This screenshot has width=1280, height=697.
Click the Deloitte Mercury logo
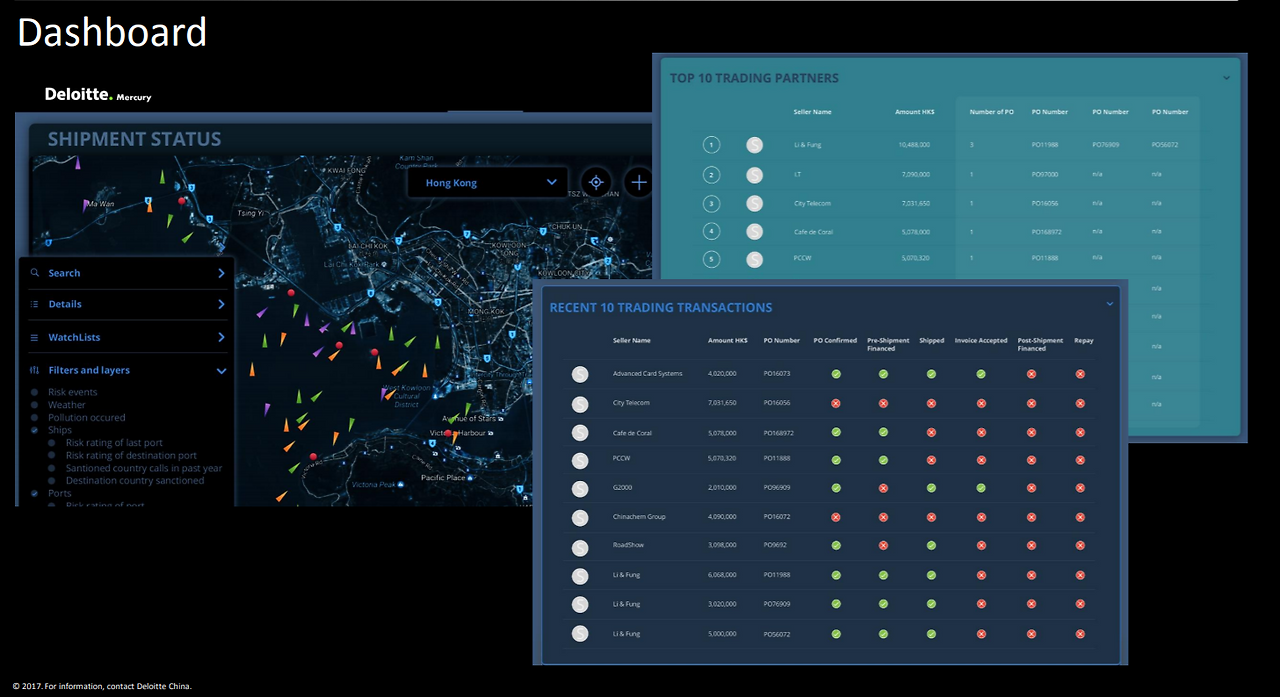tap(96, 95)
